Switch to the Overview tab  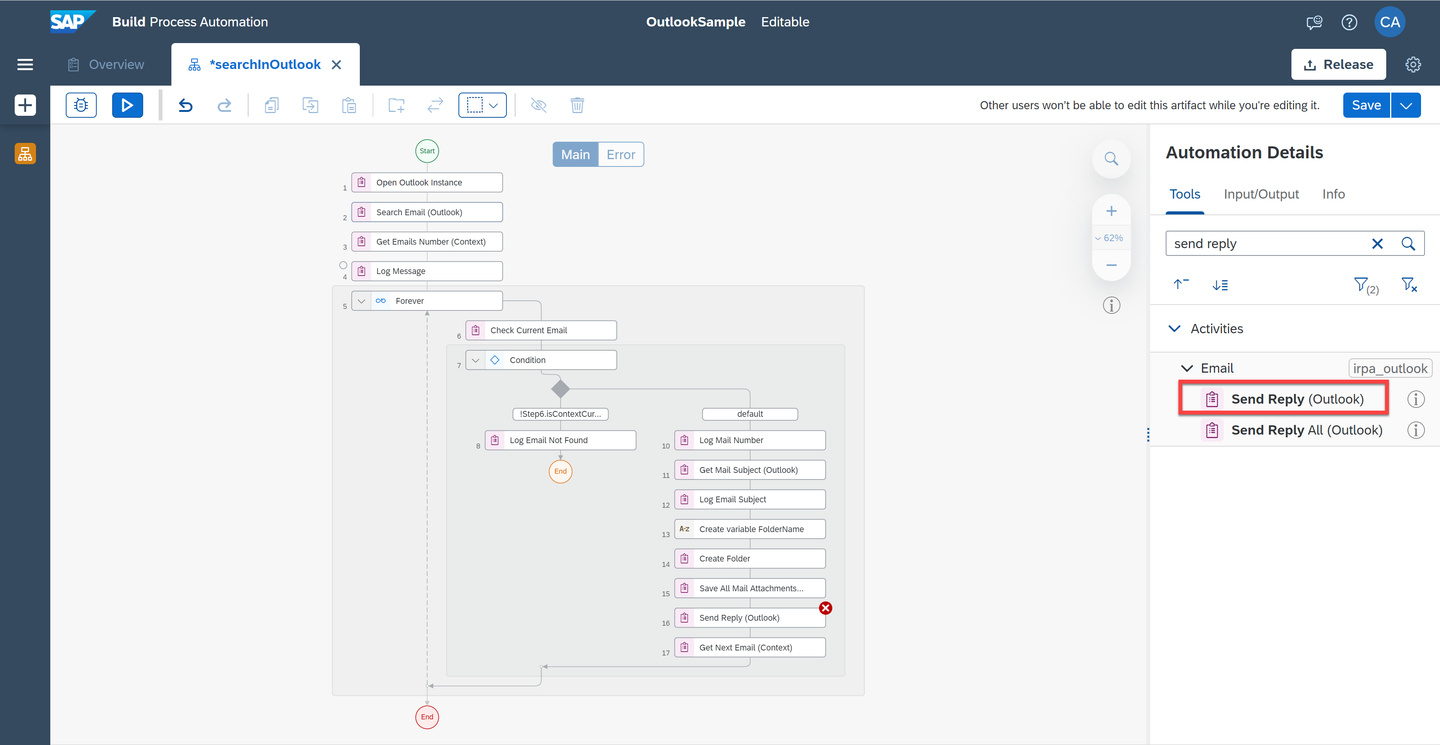click(105, 65)
